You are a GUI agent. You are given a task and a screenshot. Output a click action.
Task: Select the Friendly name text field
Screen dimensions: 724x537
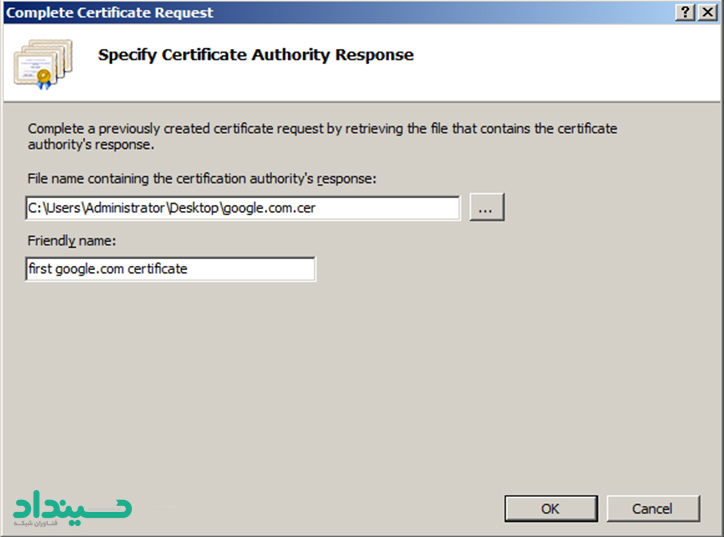pyautogui.click(x=170, y=269)
